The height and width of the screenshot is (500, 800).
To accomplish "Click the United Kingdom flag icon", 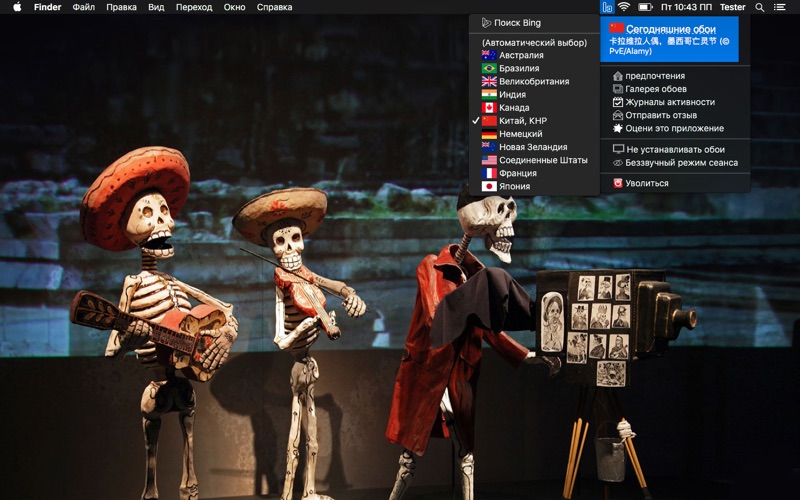I will (489, 82).
